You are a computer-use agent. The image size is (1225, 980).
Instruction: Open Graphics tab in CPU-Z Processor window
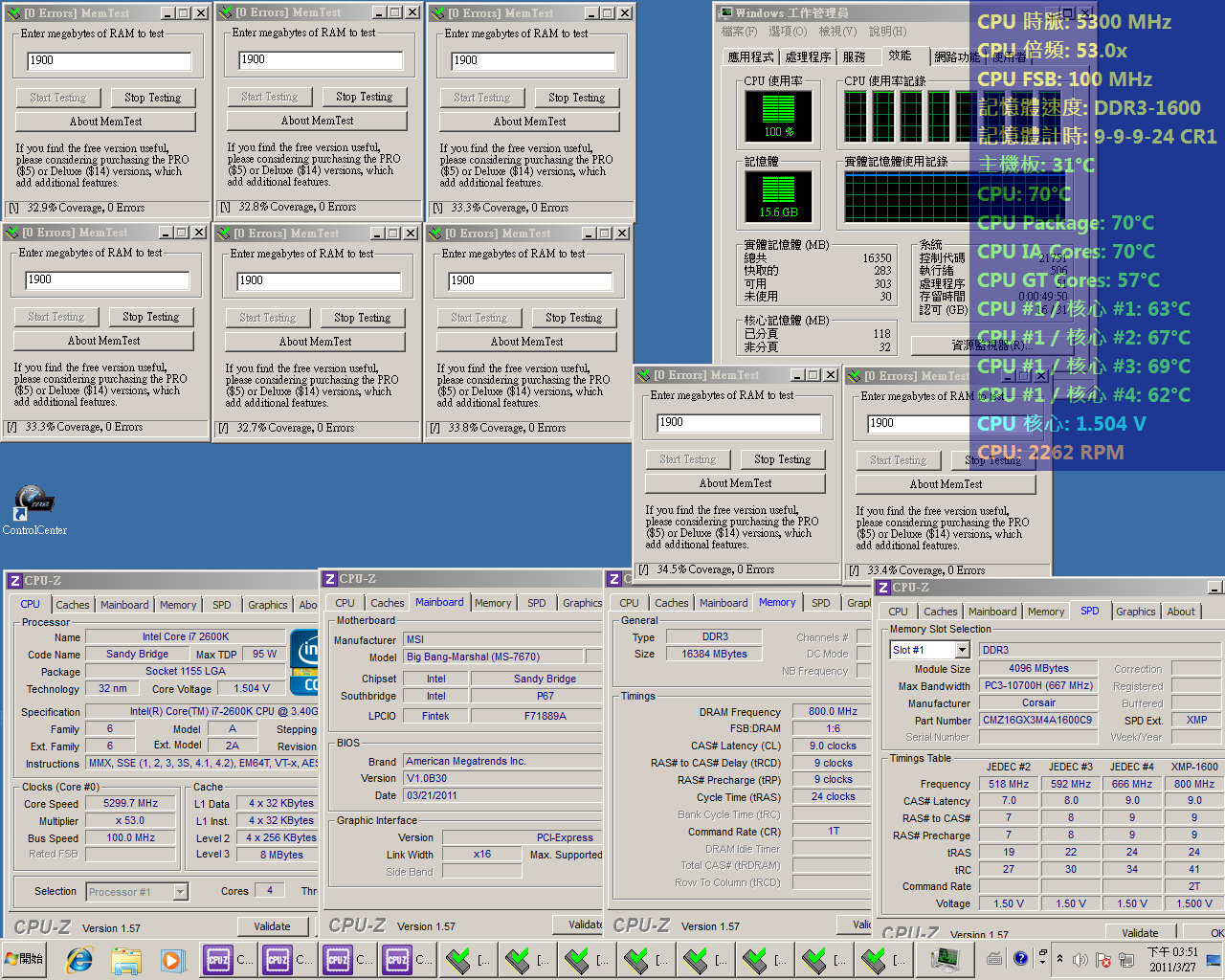click(267, 605)
